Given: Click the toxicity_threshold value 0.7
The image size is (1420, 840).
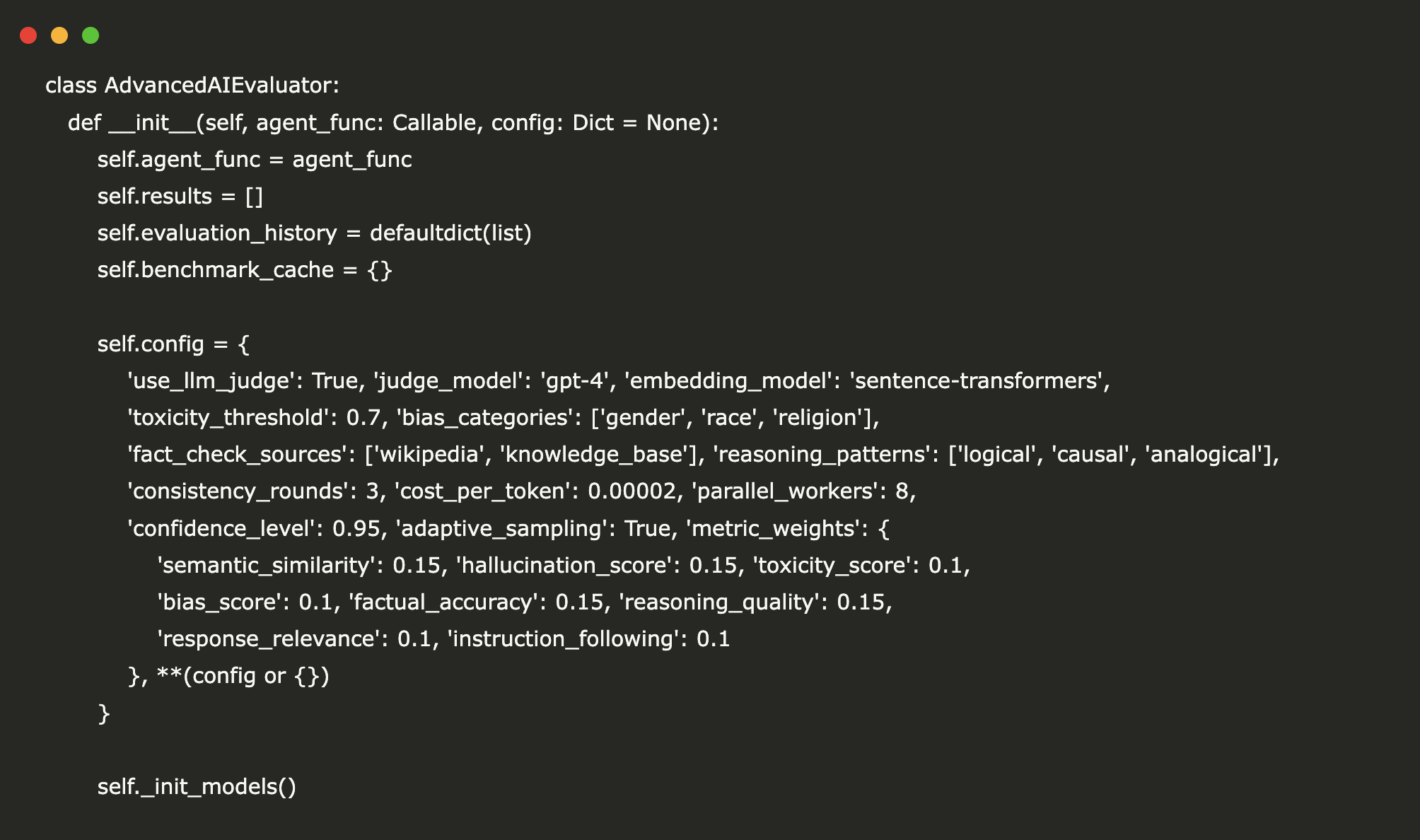Looking at the screenshot, I should point(363,418).
